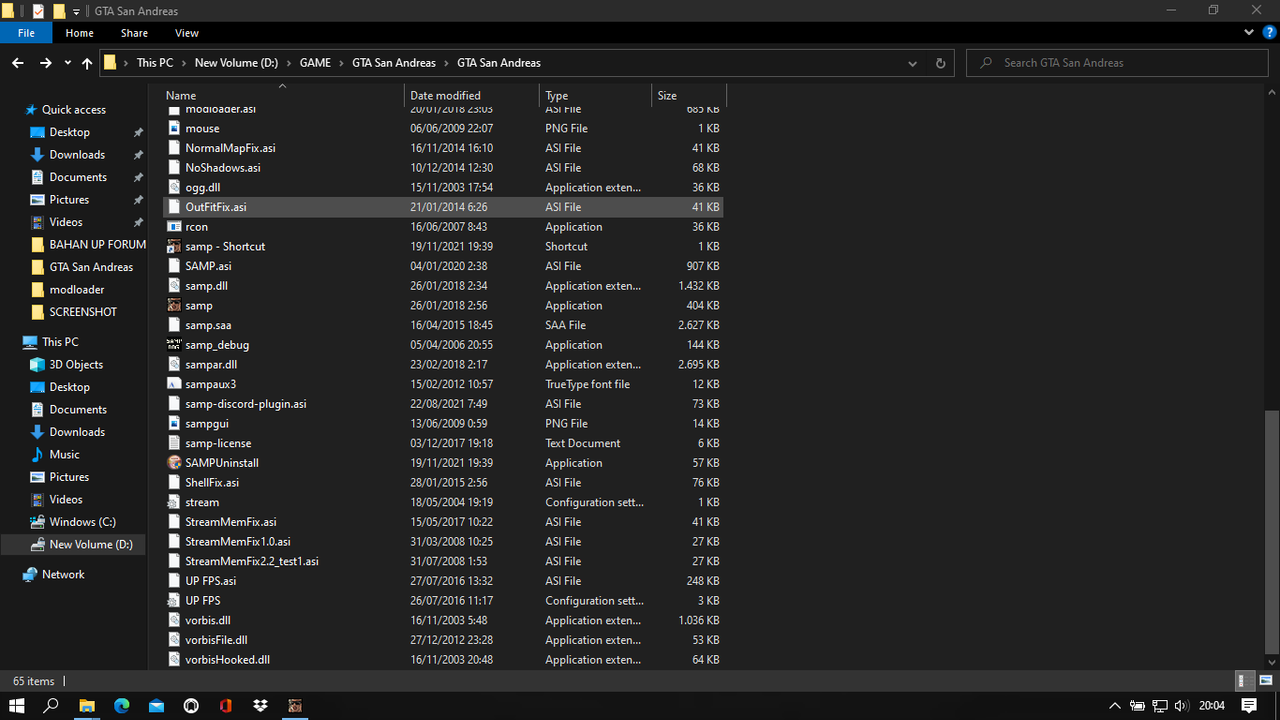1280x720 pixels.
Task: Switch to the View ribbon tab
Action: pyautogui.click(x=187, y=33)
